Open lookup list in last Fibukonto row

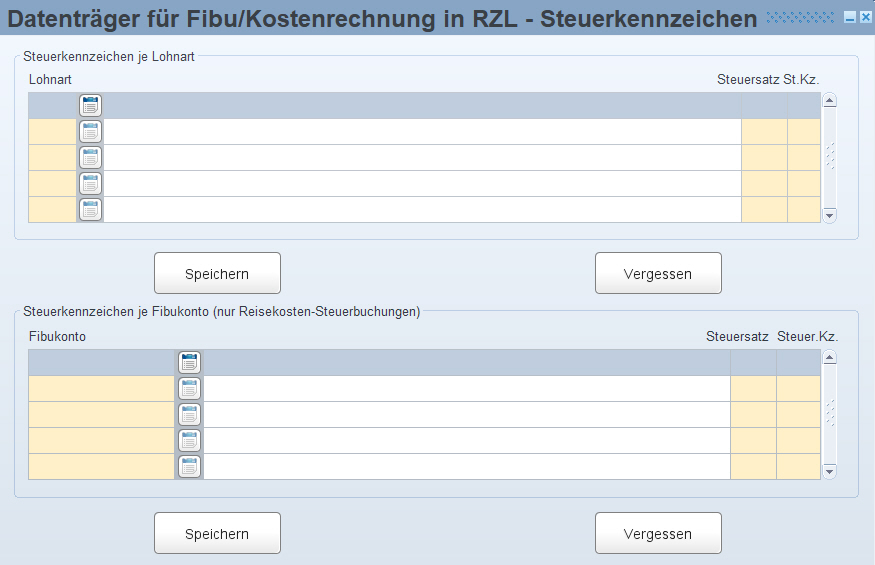coord(189,466)
